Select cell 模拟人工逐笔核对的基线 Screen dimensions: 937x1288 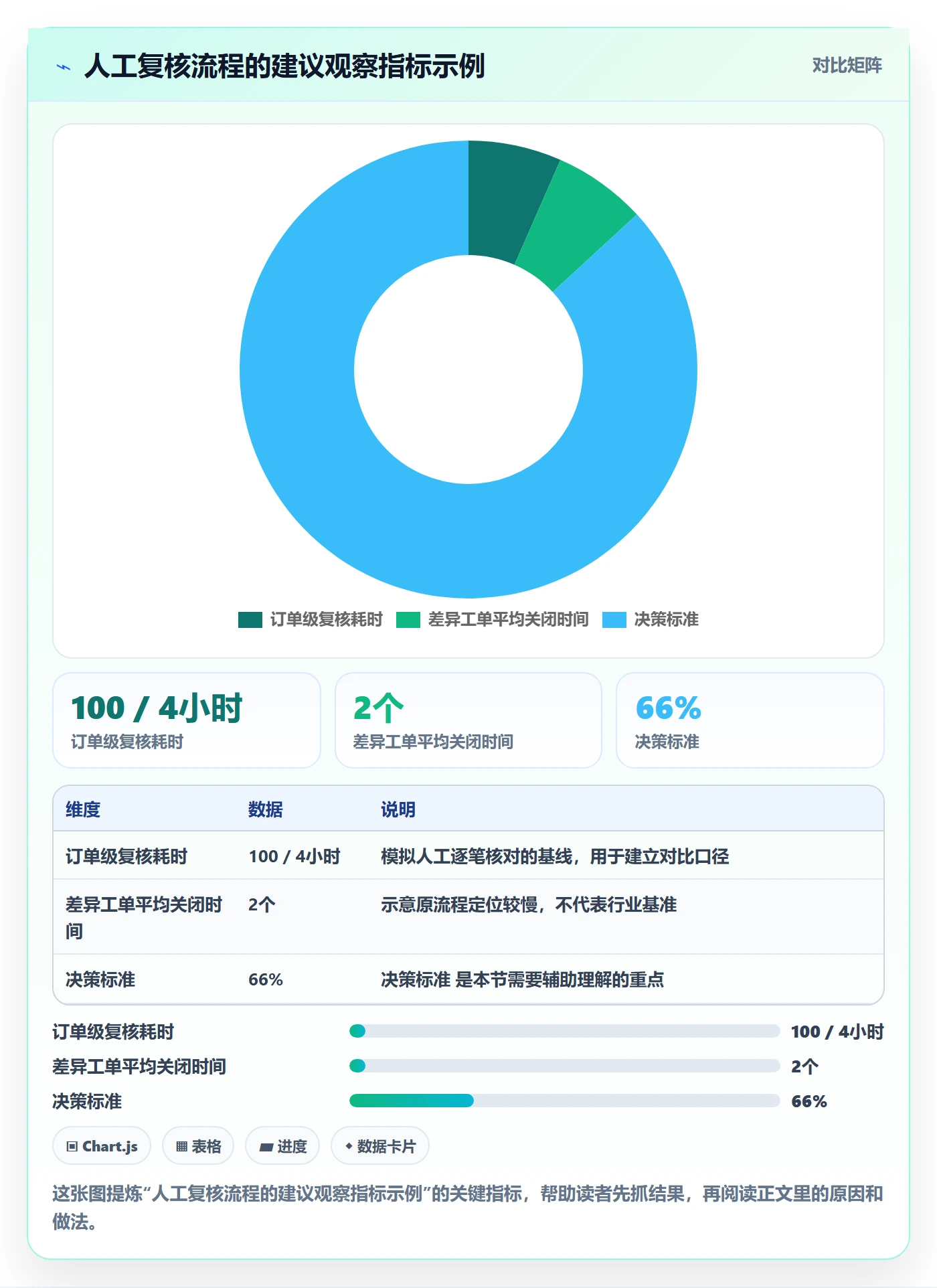coord(555,856)
